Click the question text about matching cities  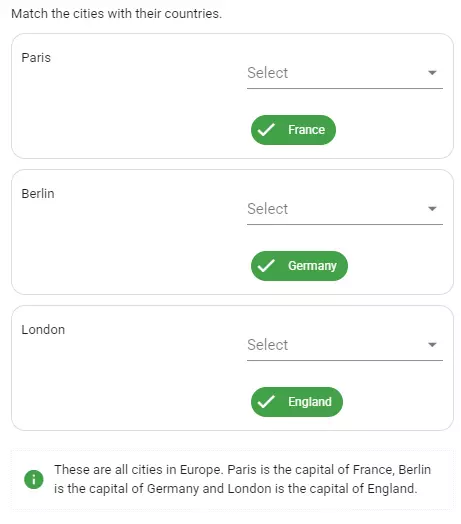tap(116, 14)
